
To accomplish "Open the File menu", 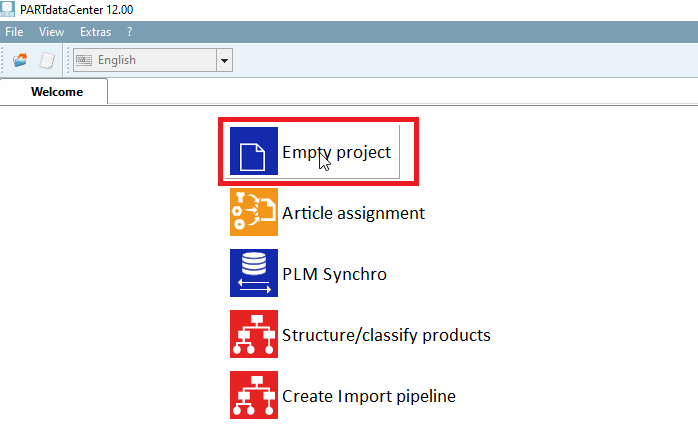I will coord(14,32).
